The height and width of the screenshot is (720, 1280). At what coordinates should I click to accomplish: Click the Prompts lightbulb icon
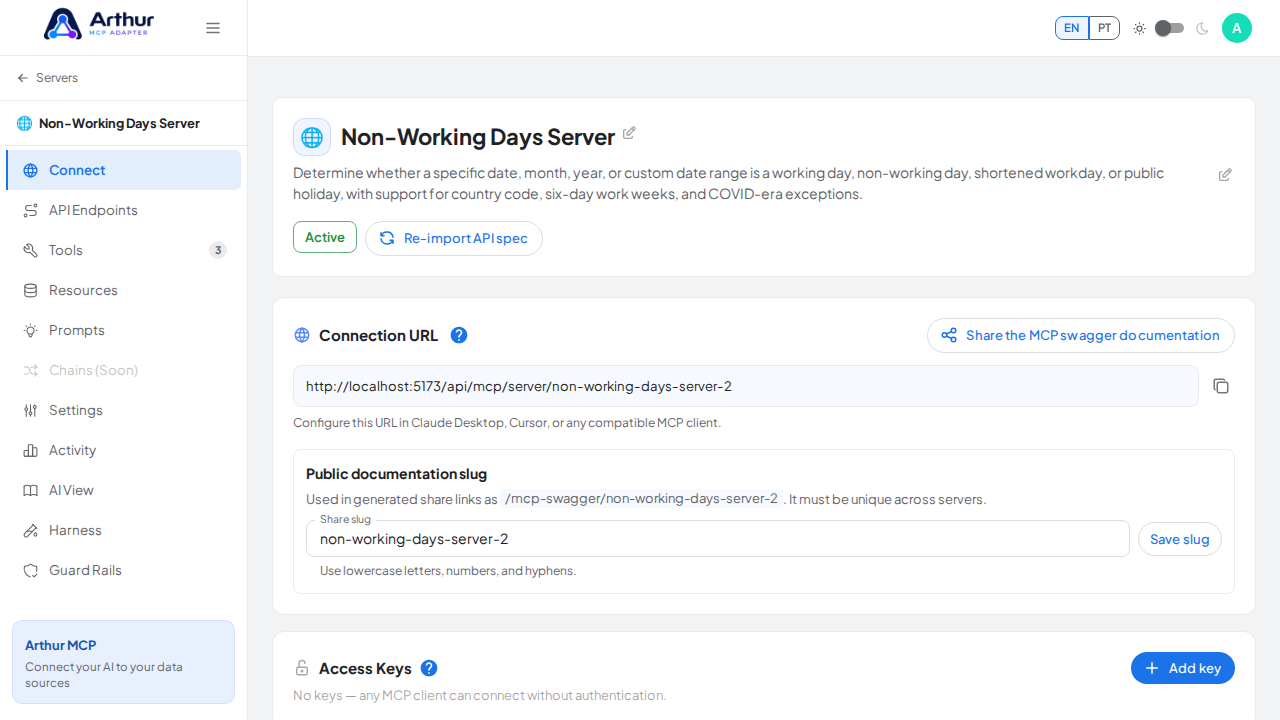[x=30, y=330]
